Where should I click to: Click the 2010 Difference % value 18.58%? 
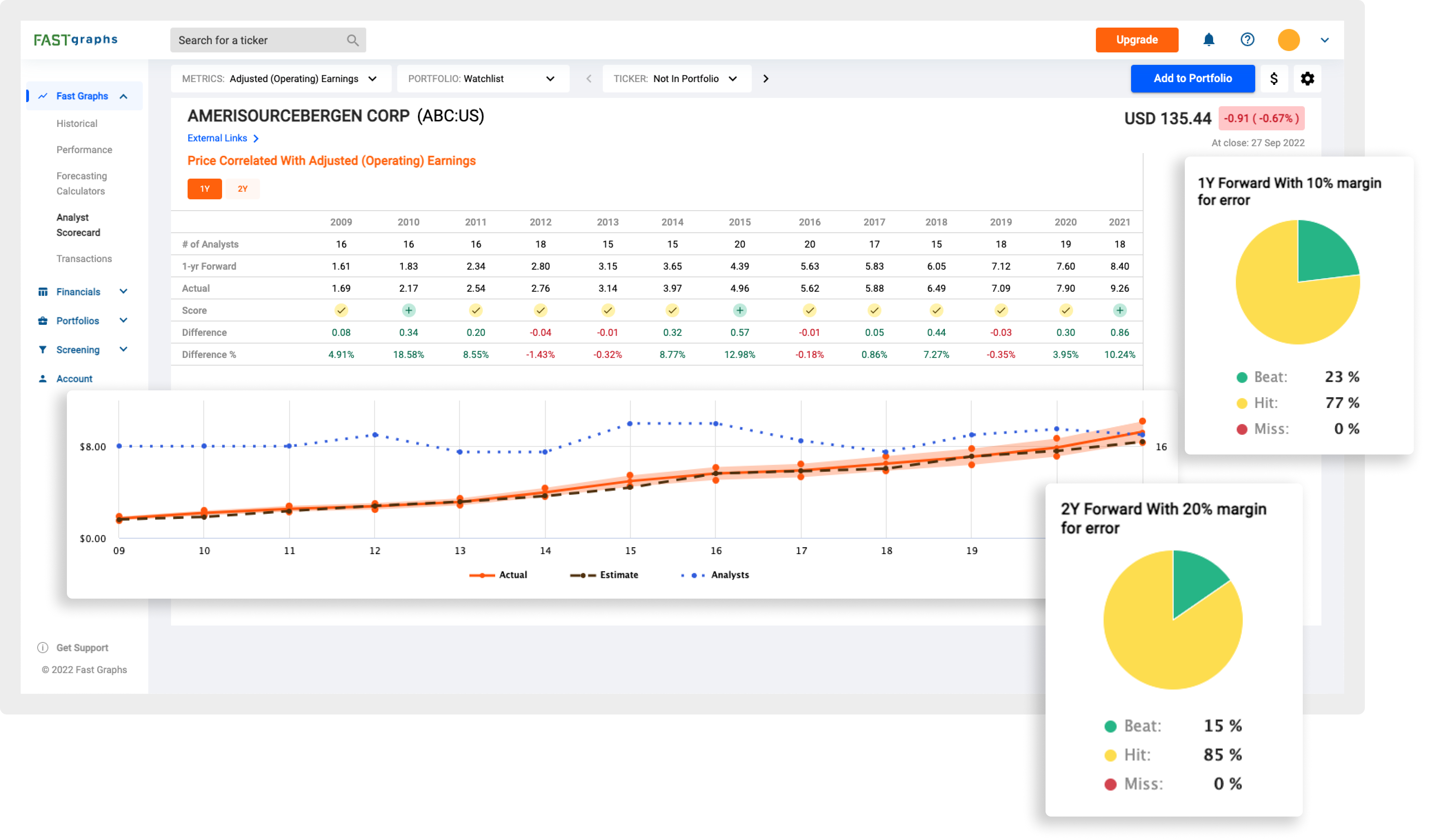click(x=408, y=354)
